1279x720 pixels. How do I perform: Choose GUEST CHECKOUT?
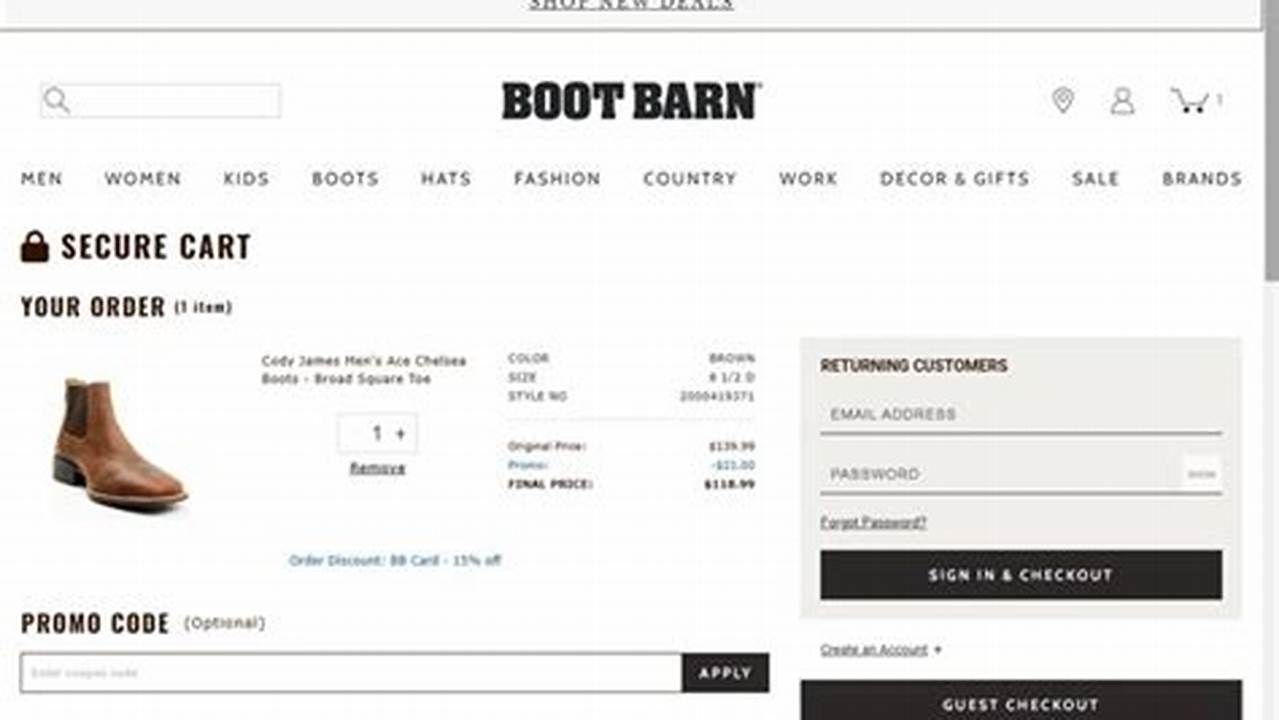(1020, 705)
